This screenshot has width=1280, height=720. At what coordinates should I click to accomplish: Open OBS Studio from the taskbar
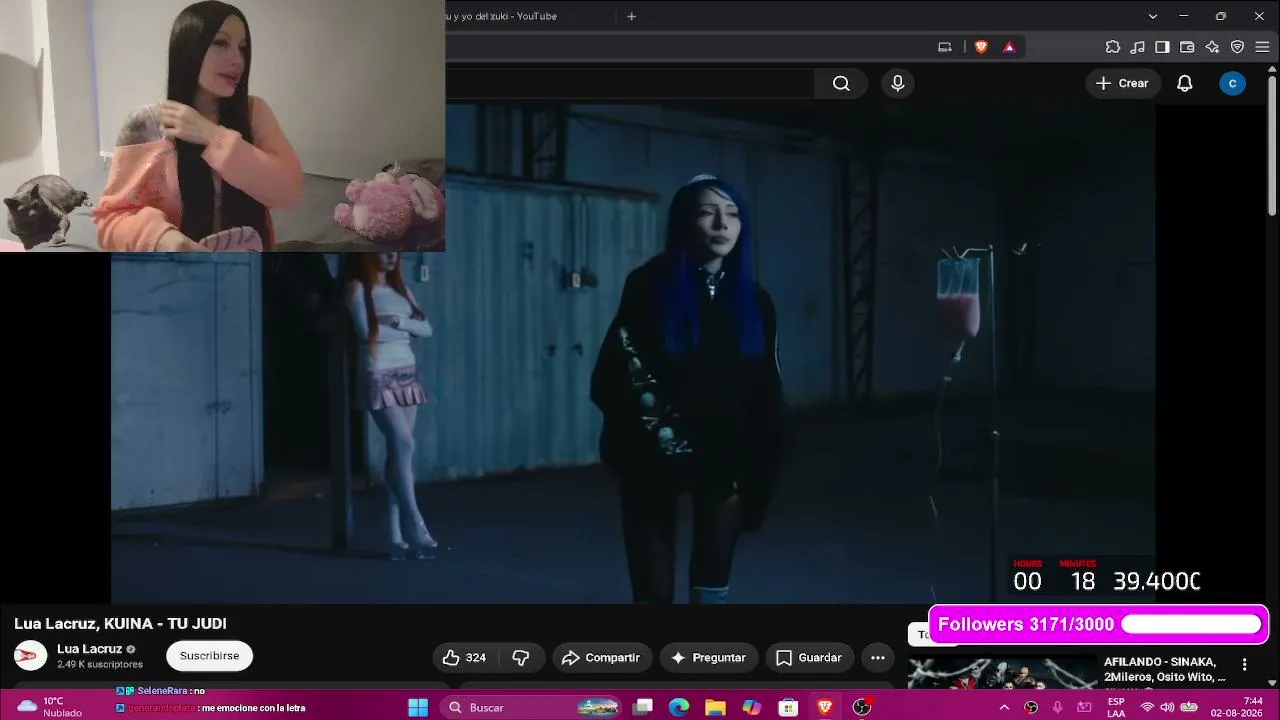[x=862, y=707]
